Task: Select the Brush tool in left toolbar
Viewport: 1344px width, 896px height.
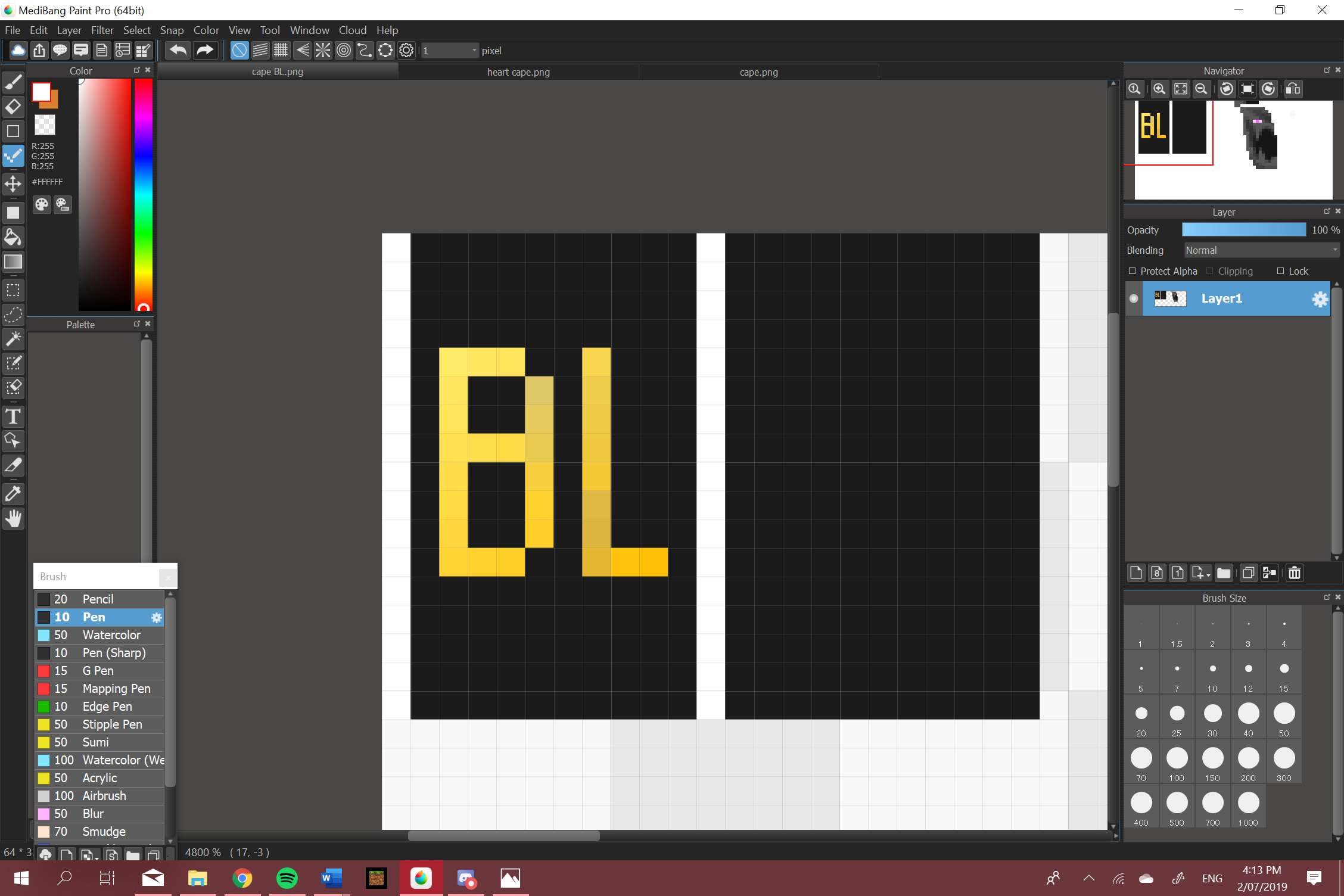Action: [13, 82]
